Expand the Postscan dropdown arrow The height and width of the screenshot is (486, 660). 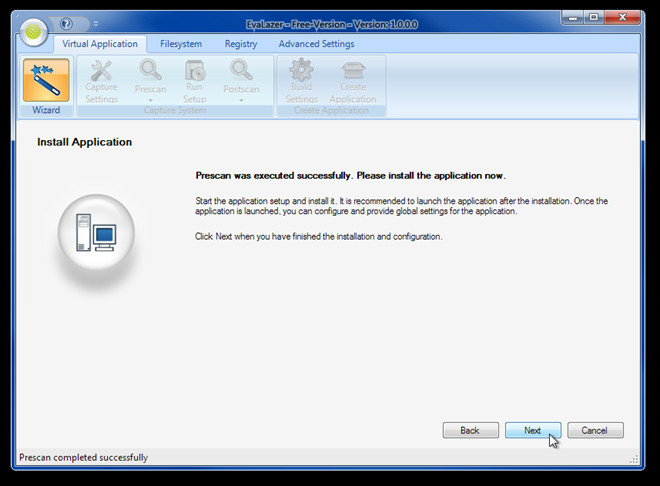point(241,100)
